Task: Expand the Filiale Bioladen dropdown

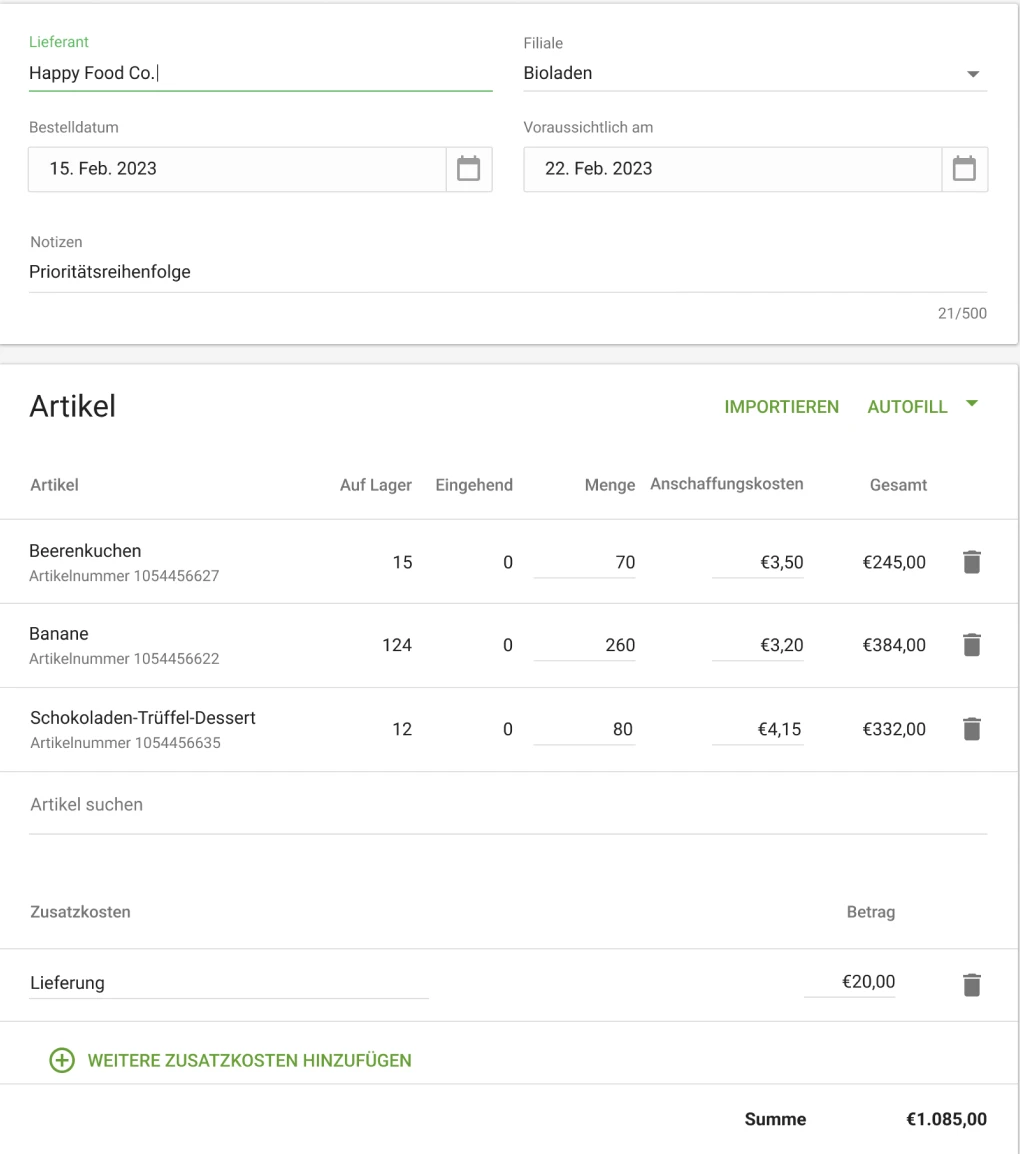Action: [x=972, y=75]
